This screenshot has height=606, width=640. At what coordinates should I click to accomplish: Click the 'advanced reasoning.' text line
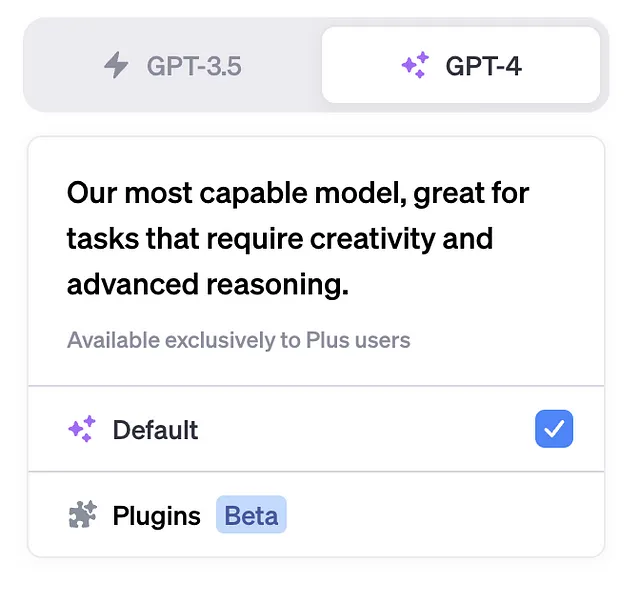tap(208, 284)
